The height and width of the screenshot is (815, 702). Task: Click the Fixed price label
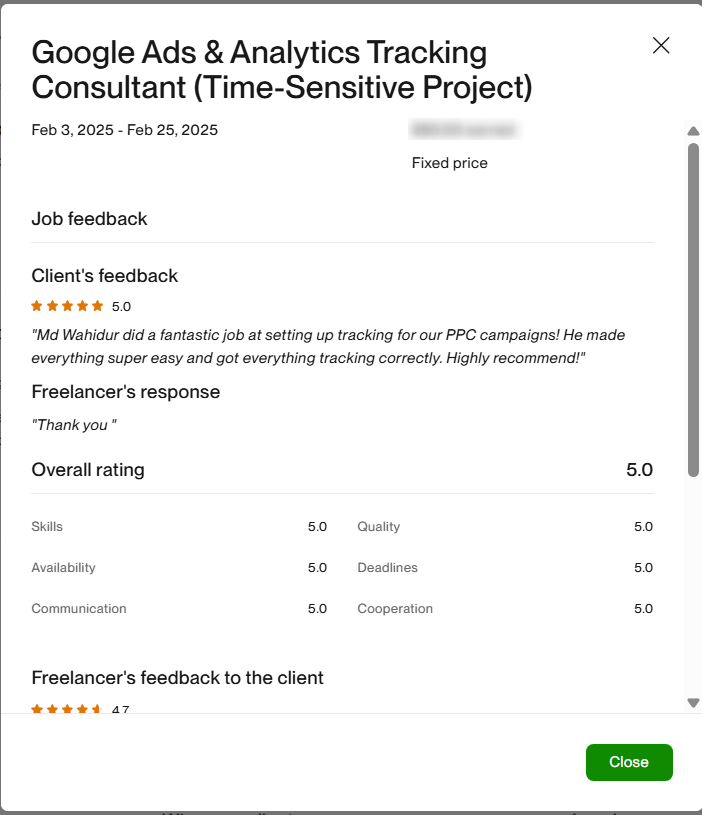coord(450,163)
